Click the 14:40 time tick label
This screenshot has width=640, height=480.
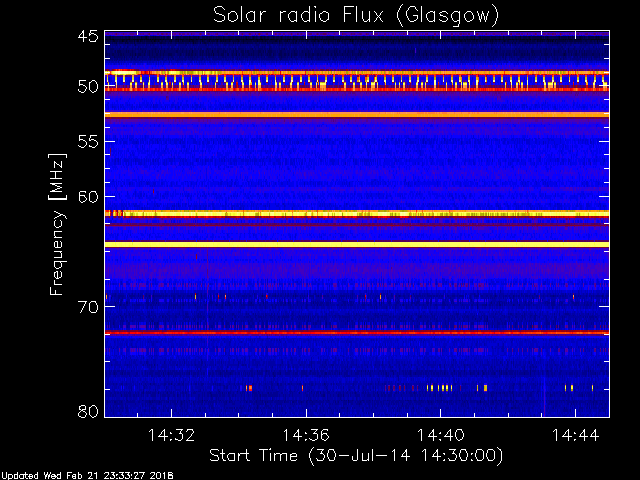pos(440,436)
